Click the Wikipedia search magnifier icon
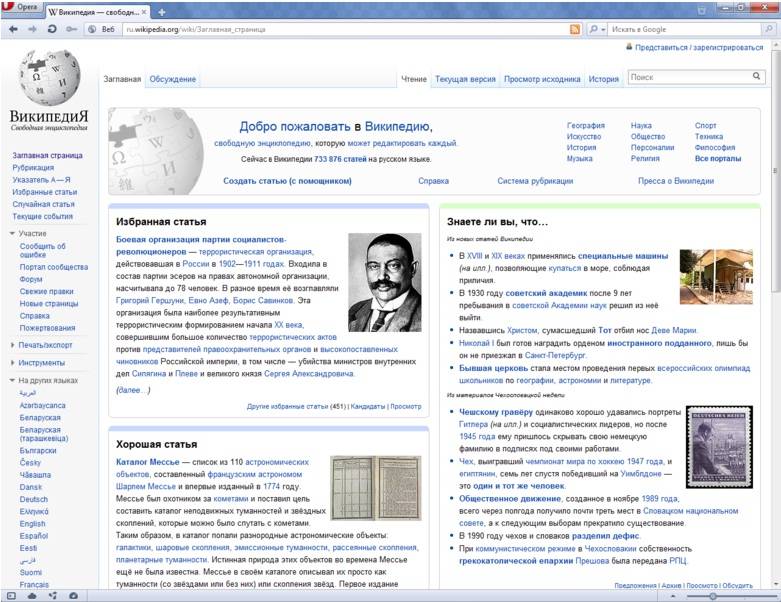This screenshot has height=602, width=781. [756, 76]
